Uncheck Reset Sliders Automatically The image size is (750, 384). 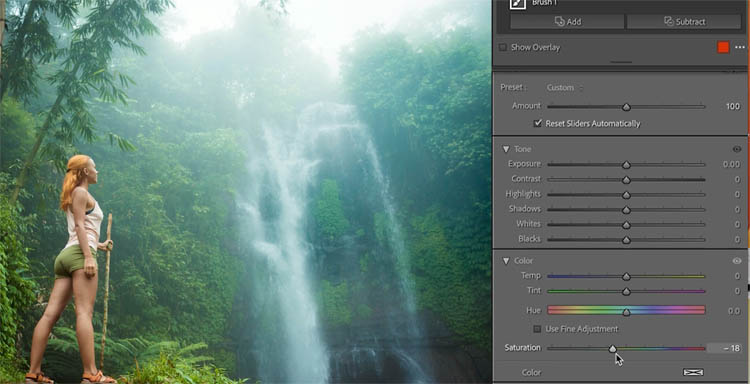[x=538, y=123]
